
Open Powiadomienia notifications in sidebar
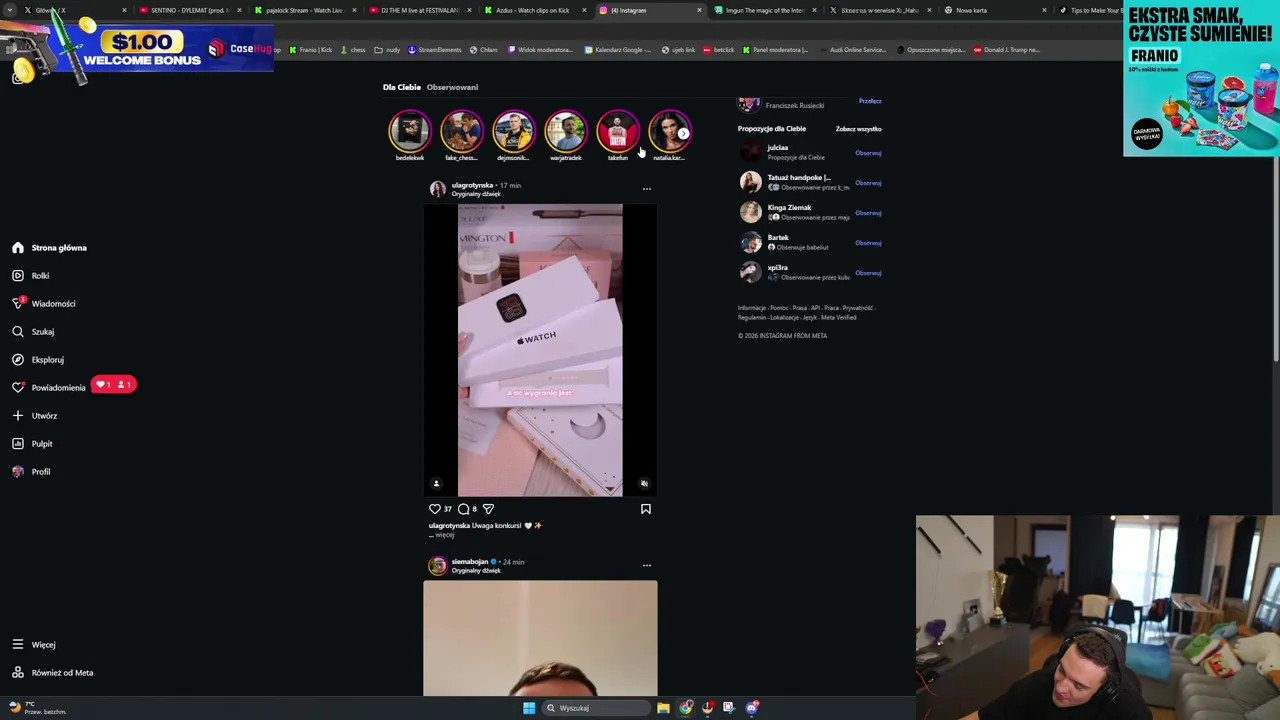point(48,388)
